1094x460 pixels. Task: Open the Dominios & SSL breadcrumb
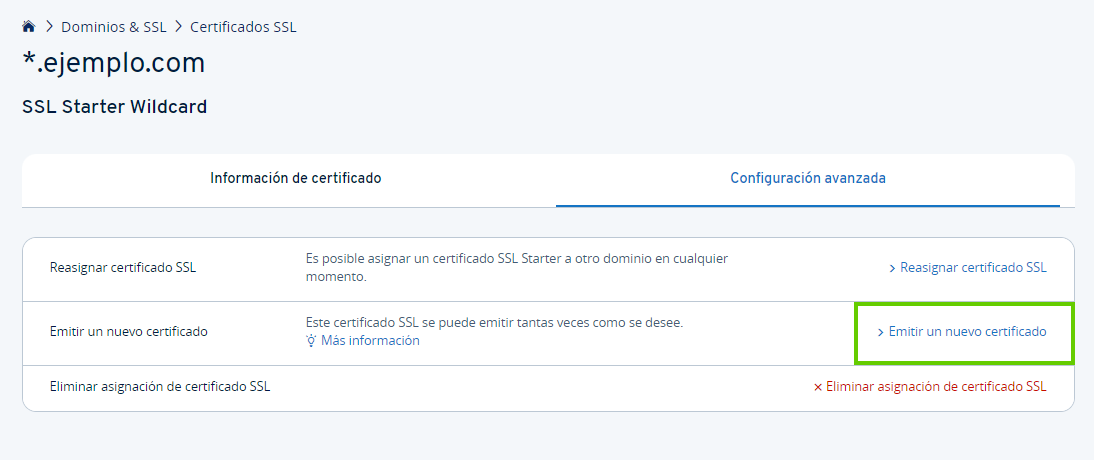click(113, 27)
